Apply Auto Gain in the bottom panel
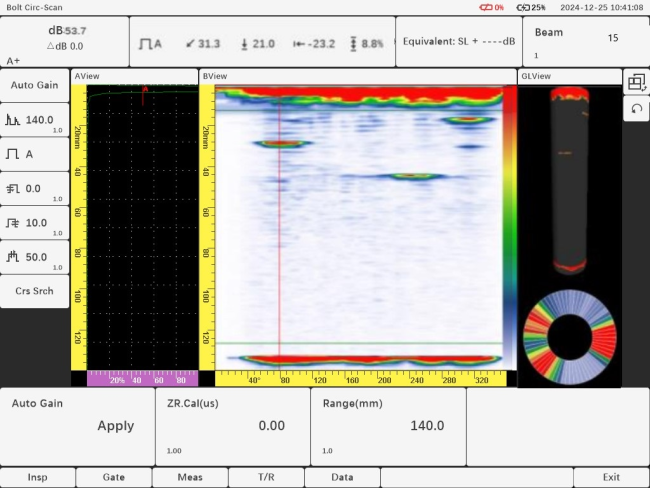 coord(115,426)
